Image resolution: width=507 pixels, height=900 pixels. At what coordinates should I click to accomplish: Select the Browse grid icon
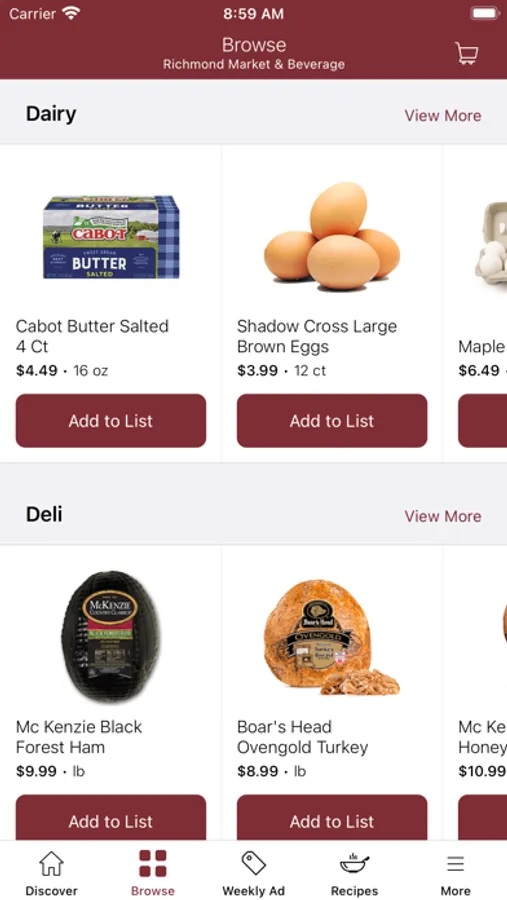click(x=153, y=863)
